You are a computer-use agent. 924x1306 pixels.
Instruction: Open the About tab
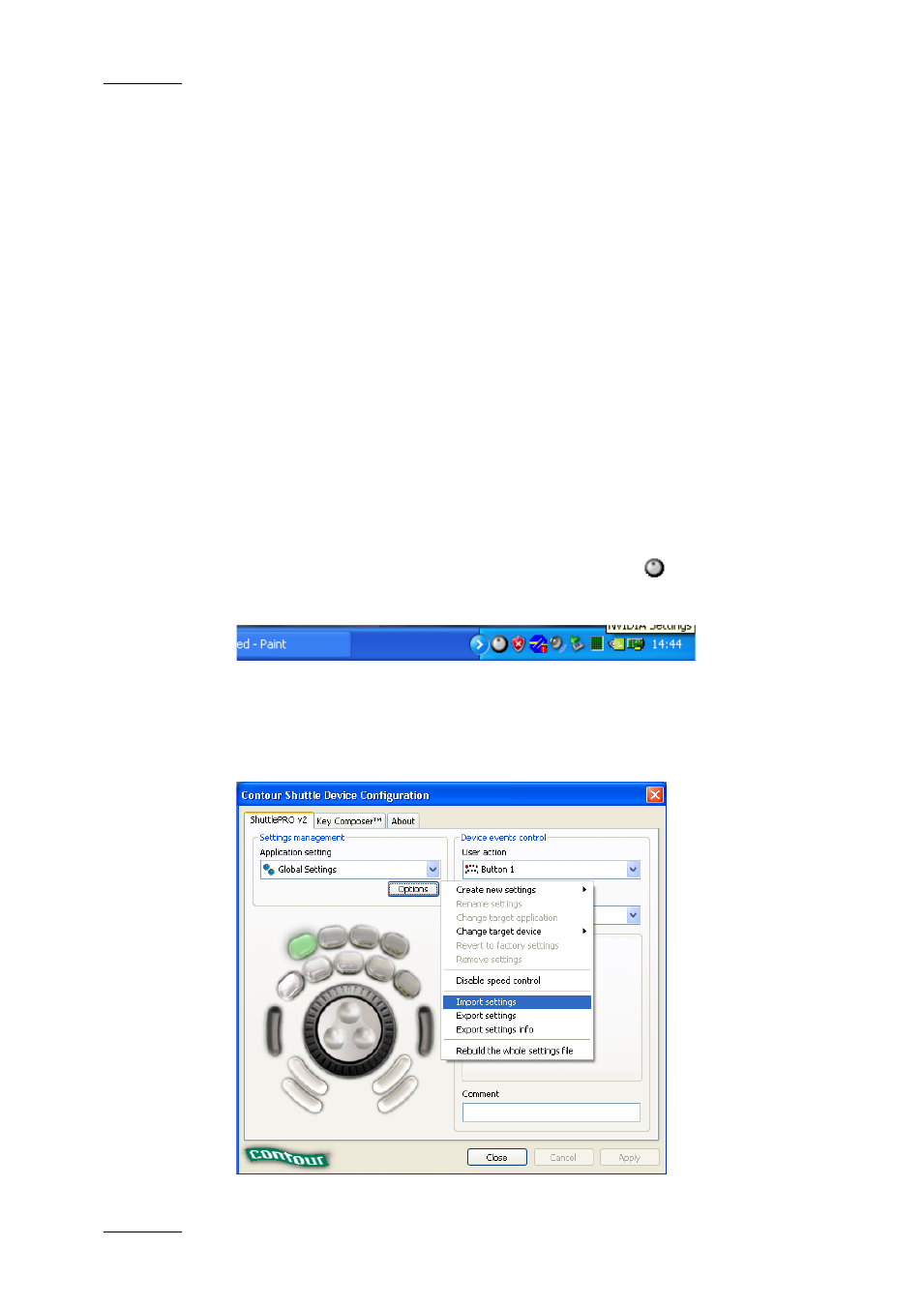(403, 821)
